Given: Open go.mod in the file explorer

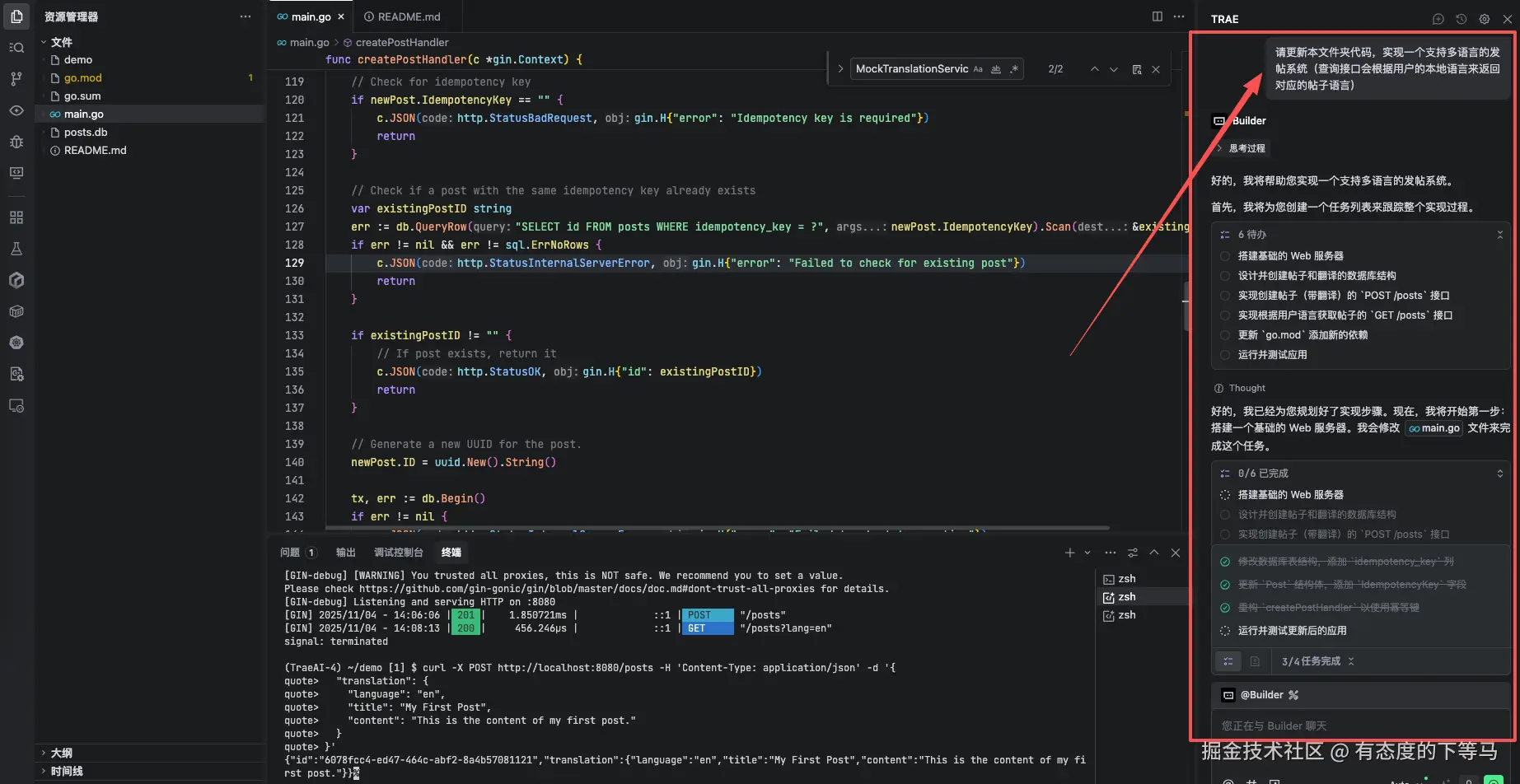Looking at the screenshot, I should 82,78.
